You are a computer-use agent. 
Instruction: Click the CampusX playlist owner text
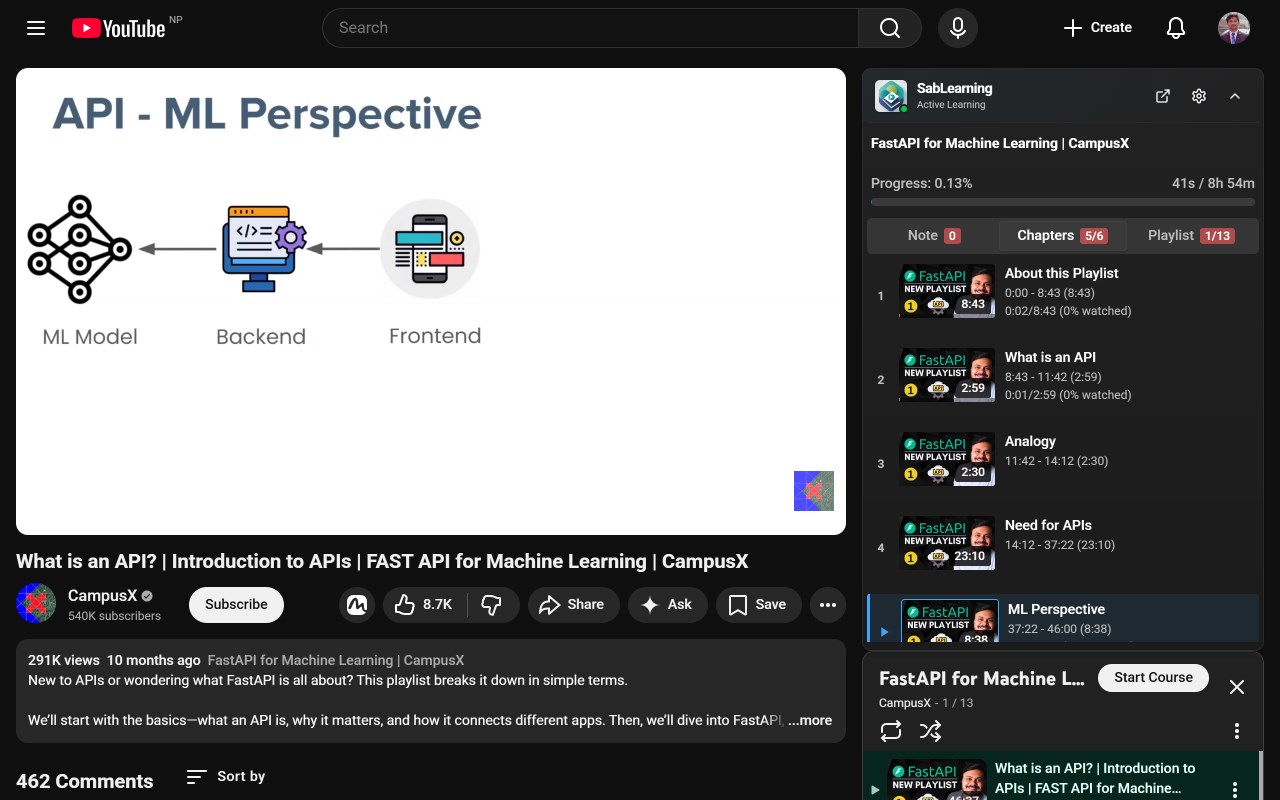click(905, 703)
